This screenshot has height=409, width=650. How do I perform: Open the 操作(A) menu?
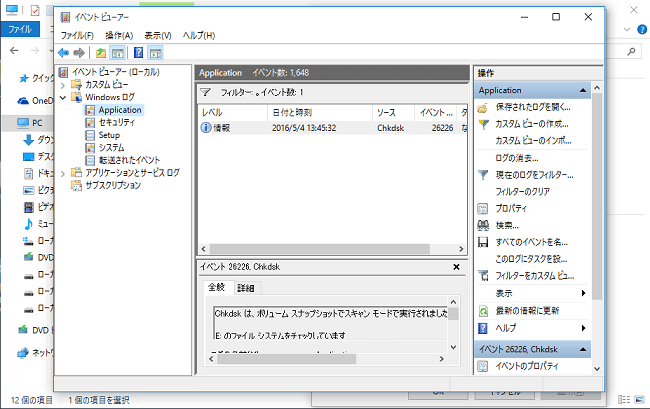(x=119, y=36)
